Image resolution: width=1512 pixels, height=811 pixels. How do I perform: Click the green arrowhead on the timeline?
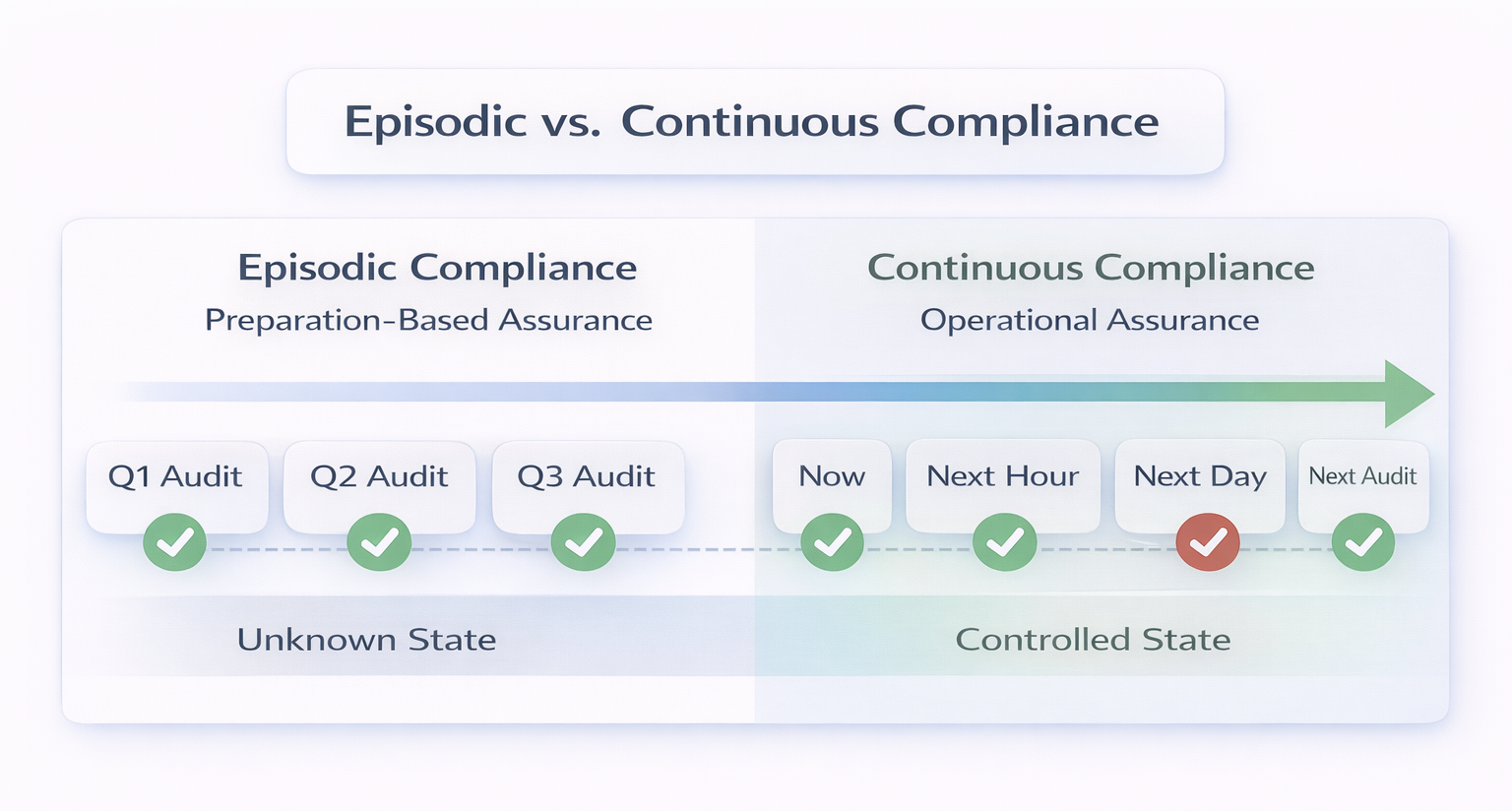coord(1408,394)
